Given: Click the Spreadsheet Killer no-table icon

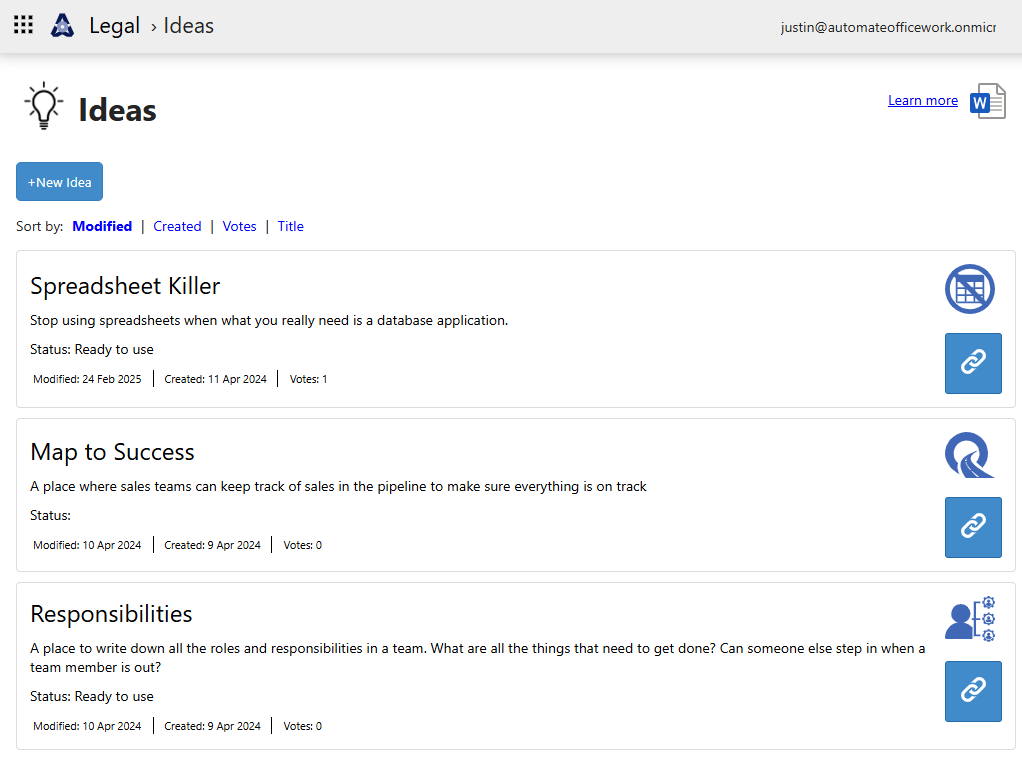Looking at the screenshot, I should point(969,290).
